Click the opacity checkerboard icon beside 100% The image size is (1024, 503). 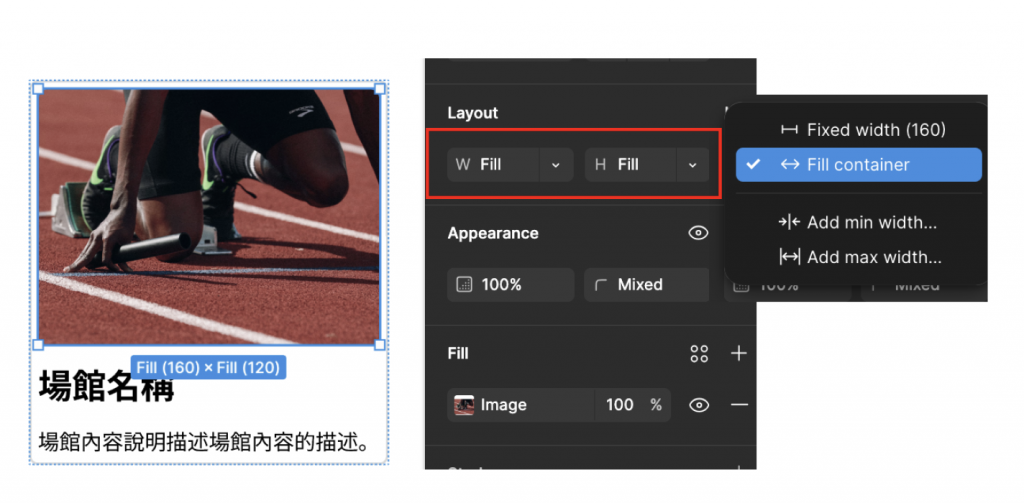click(464, 285)
